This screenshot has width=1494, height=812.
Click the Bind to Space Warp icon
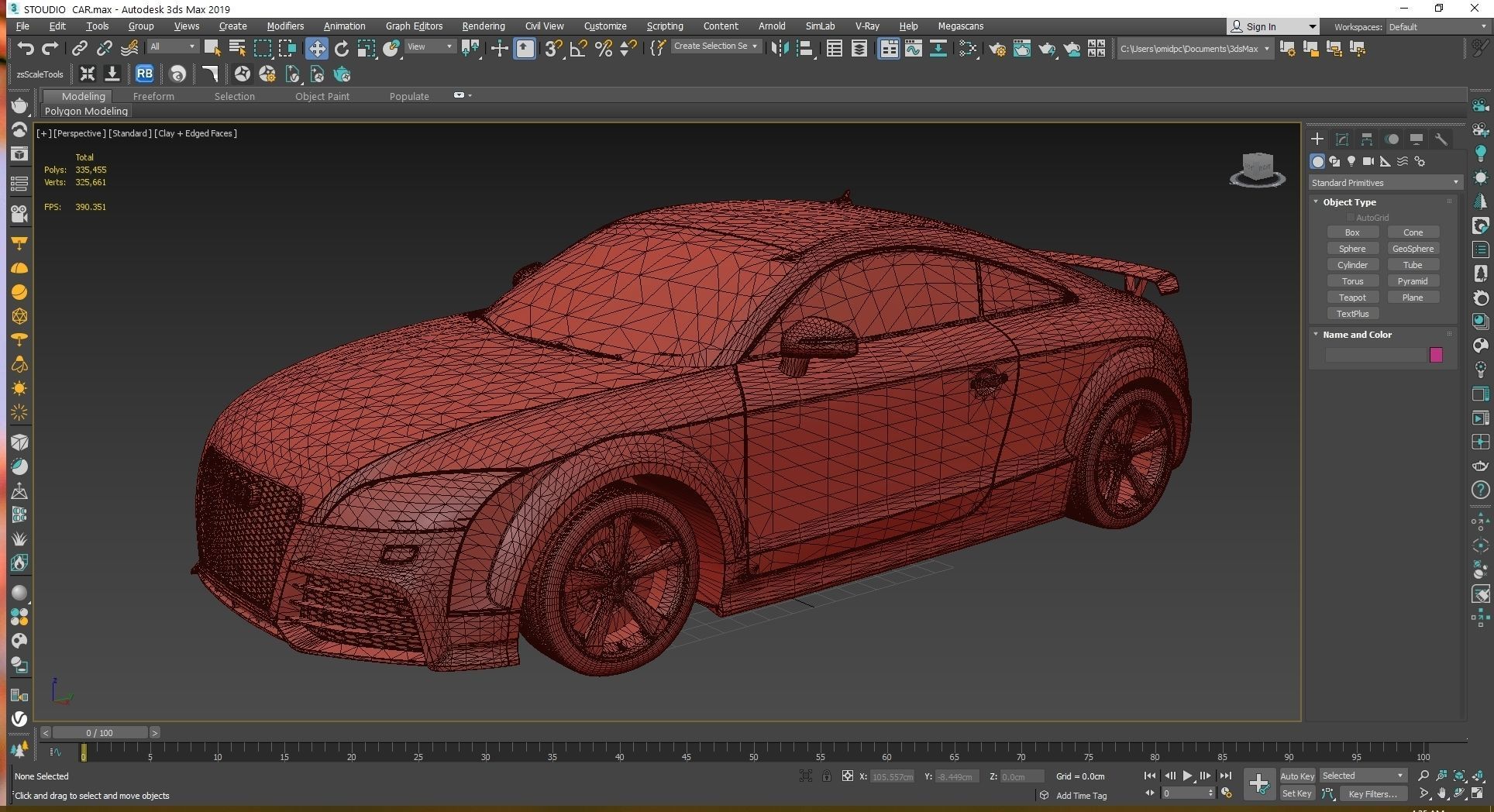coord(129,49)
